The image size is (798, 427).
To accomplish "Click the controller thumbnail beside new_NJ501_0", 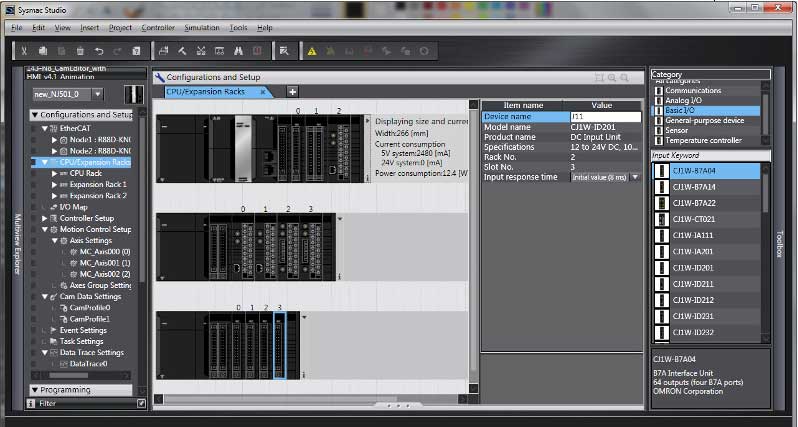I will click(133, 94).
